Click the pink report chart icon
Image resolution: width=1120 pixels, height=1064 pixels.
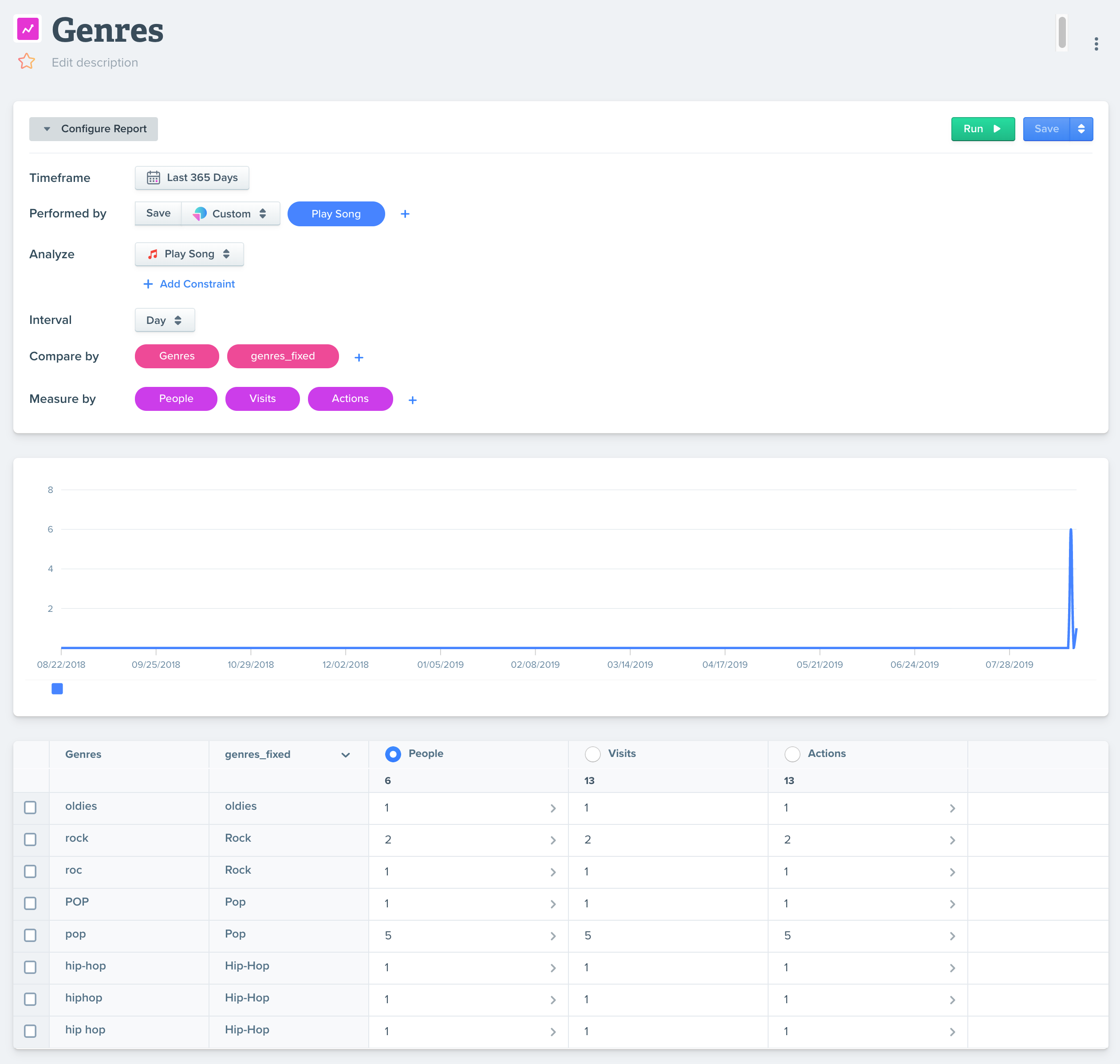(x=28, y=28)
